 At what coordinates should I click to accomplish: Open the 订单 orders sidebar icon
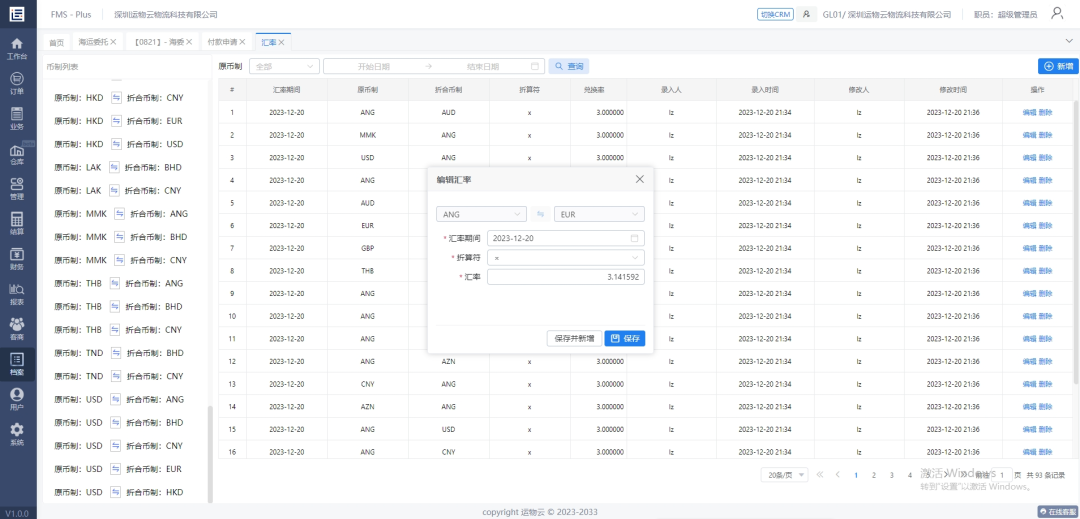pyautogui.click(x=17, y=83)
